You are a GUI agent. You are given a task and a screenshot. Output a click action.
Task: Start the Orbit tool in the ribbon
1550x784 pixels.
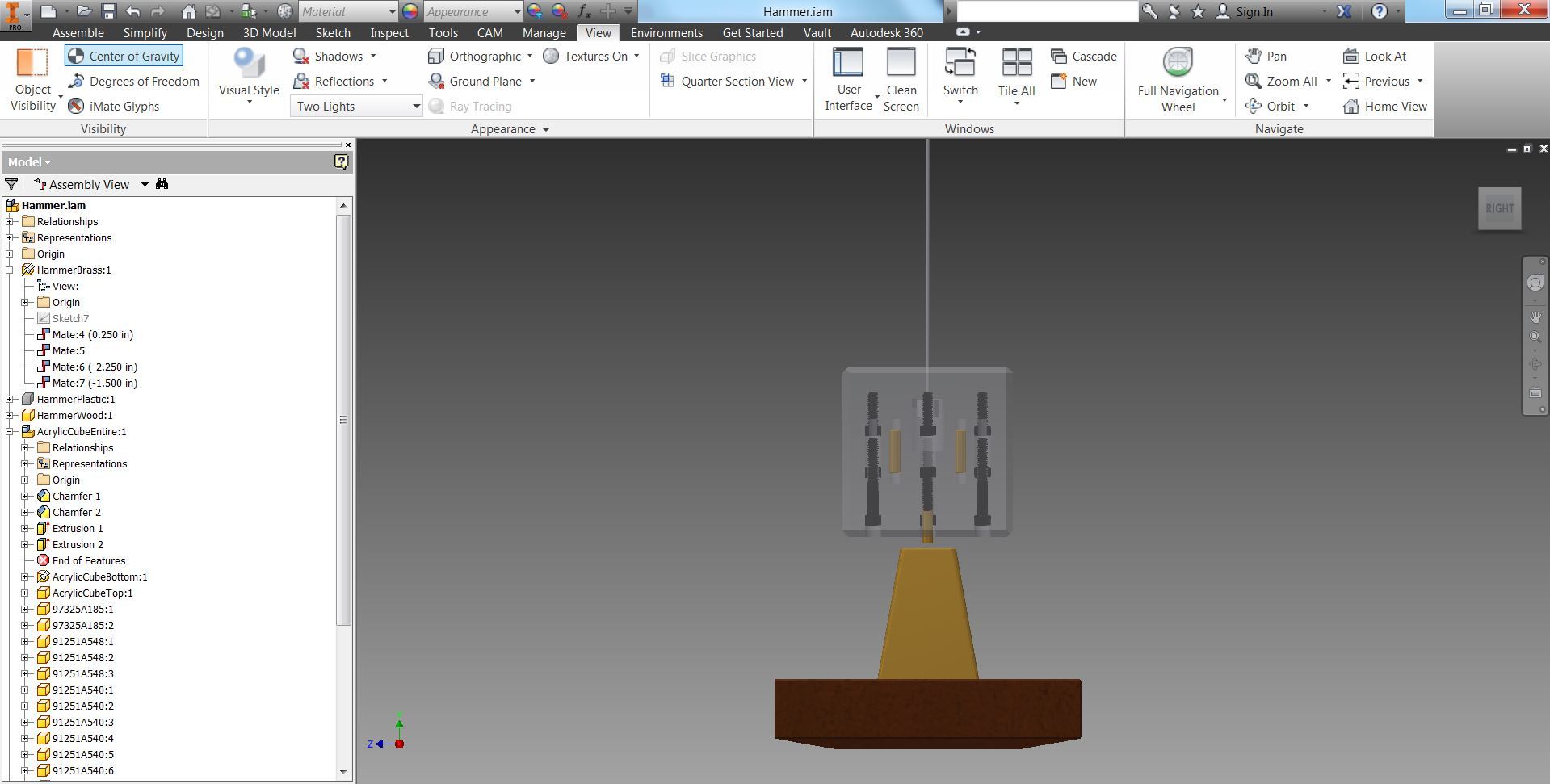click(x=1271, y=106)
